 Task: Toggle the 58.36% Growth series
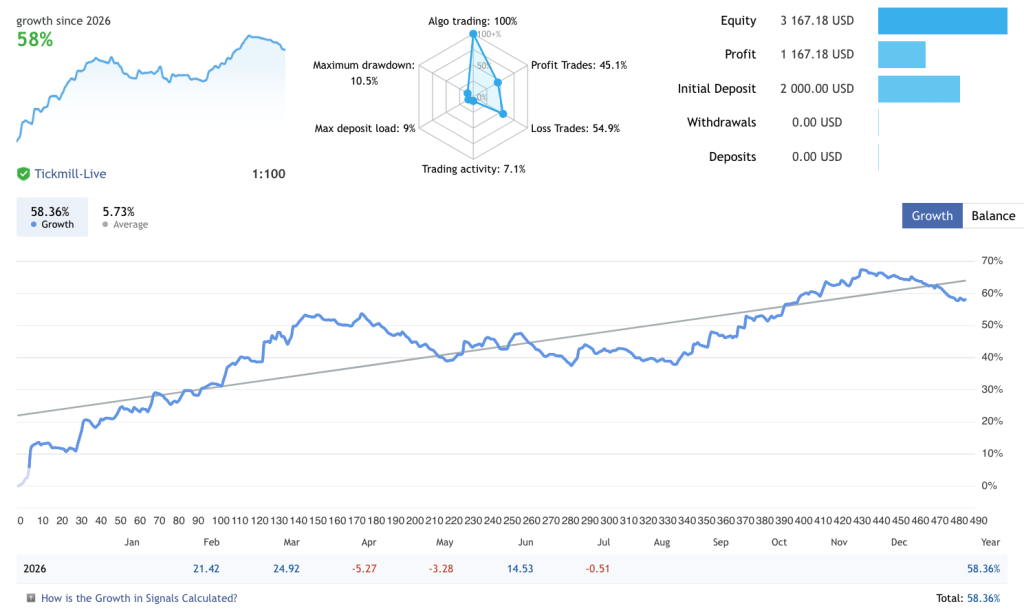(52, 217)
